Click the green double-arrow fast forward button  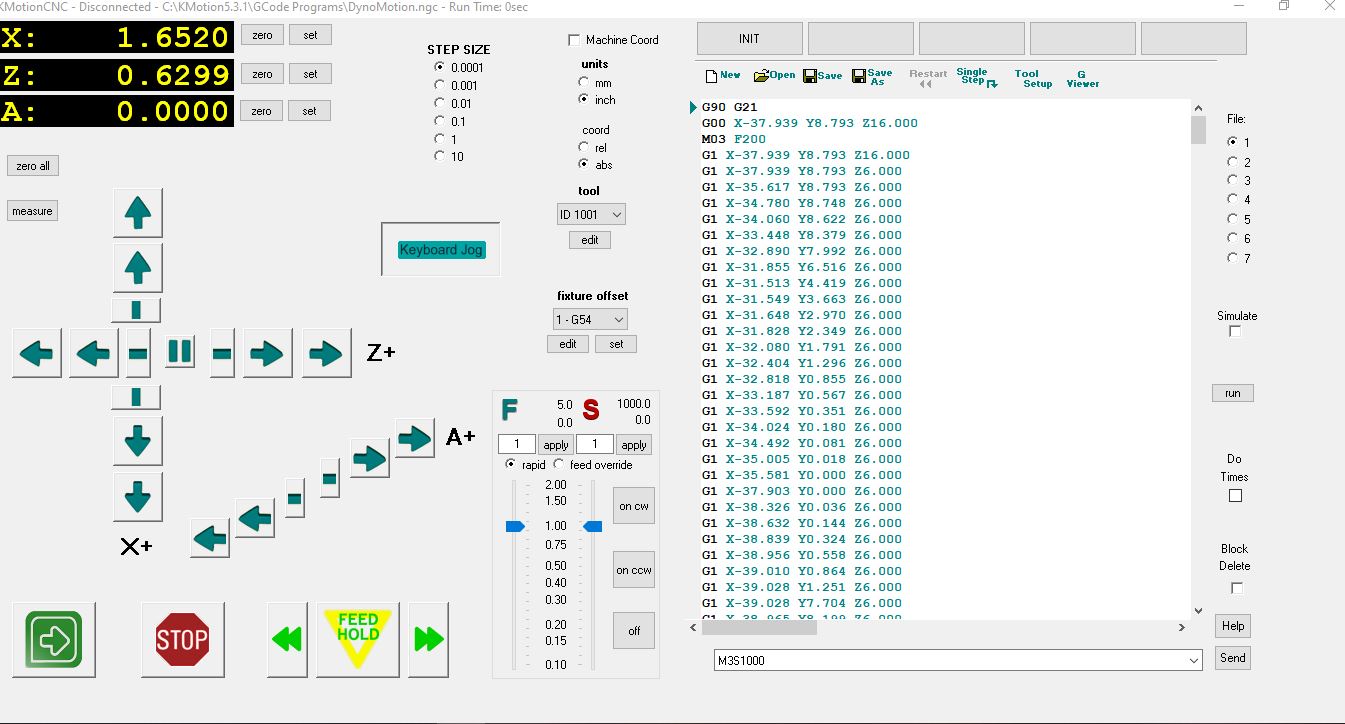click(x=428, y=639)
